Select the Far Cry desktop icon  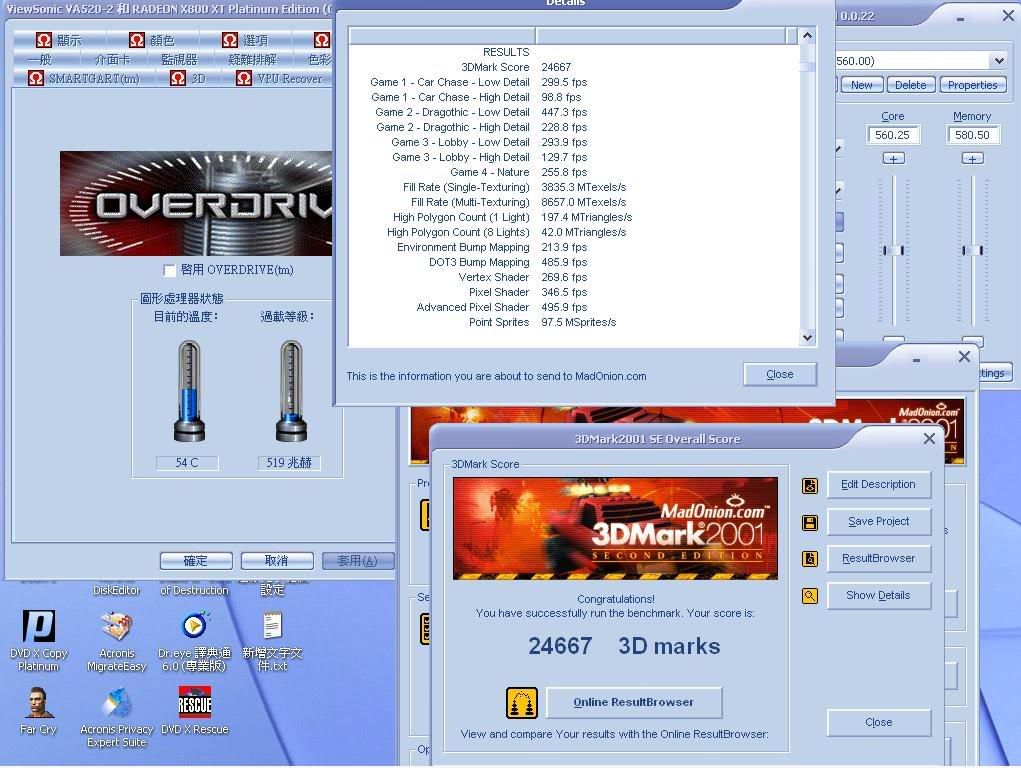point(38,710)
